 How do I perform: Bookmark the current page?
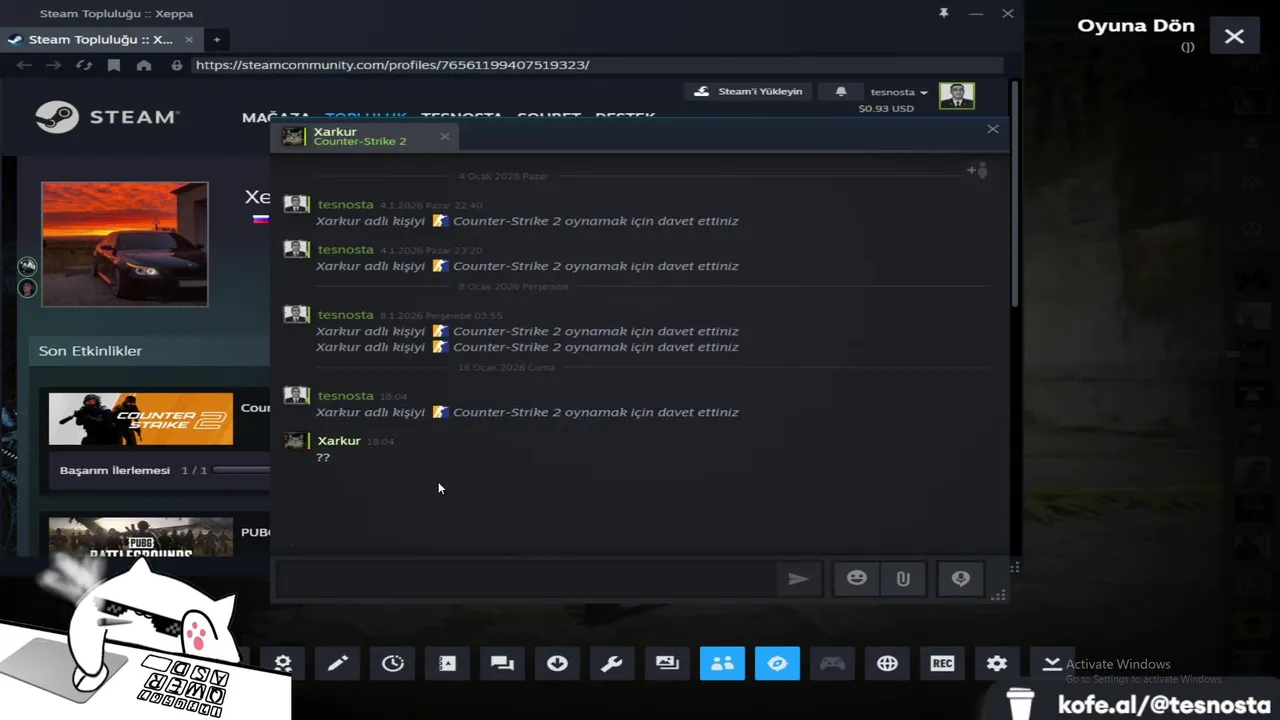point(114,65)
